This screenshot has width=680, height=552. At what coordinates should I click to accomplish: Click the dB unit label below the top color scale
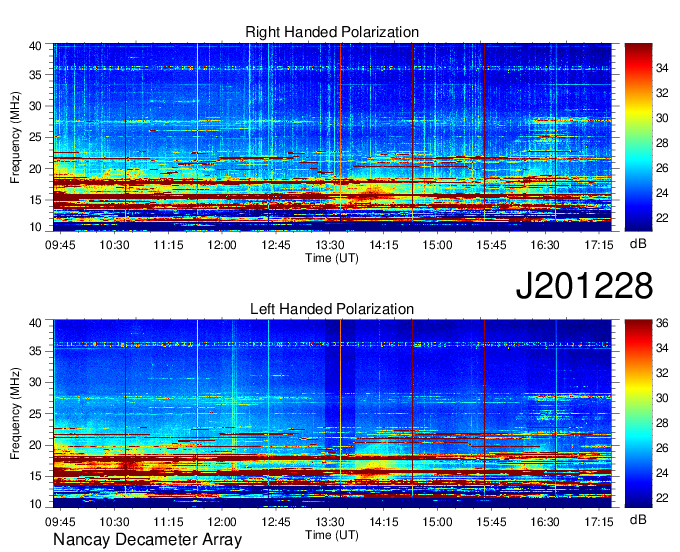pyautogui.click(x=638, y=244)
